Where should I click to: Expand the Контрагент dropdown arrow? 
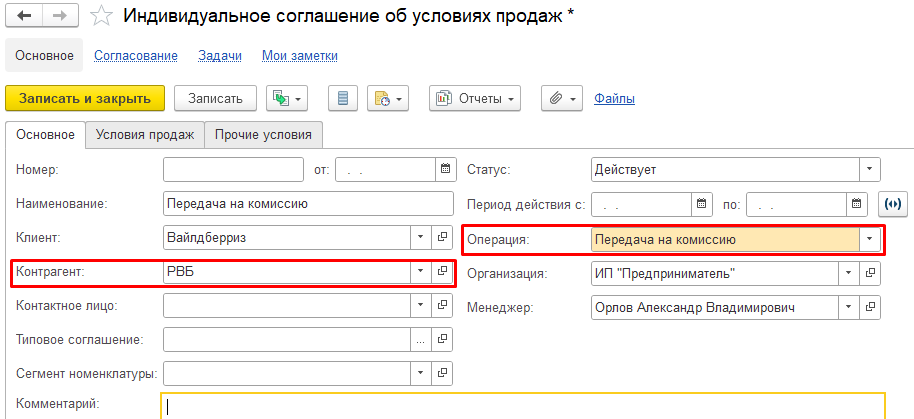421,272
